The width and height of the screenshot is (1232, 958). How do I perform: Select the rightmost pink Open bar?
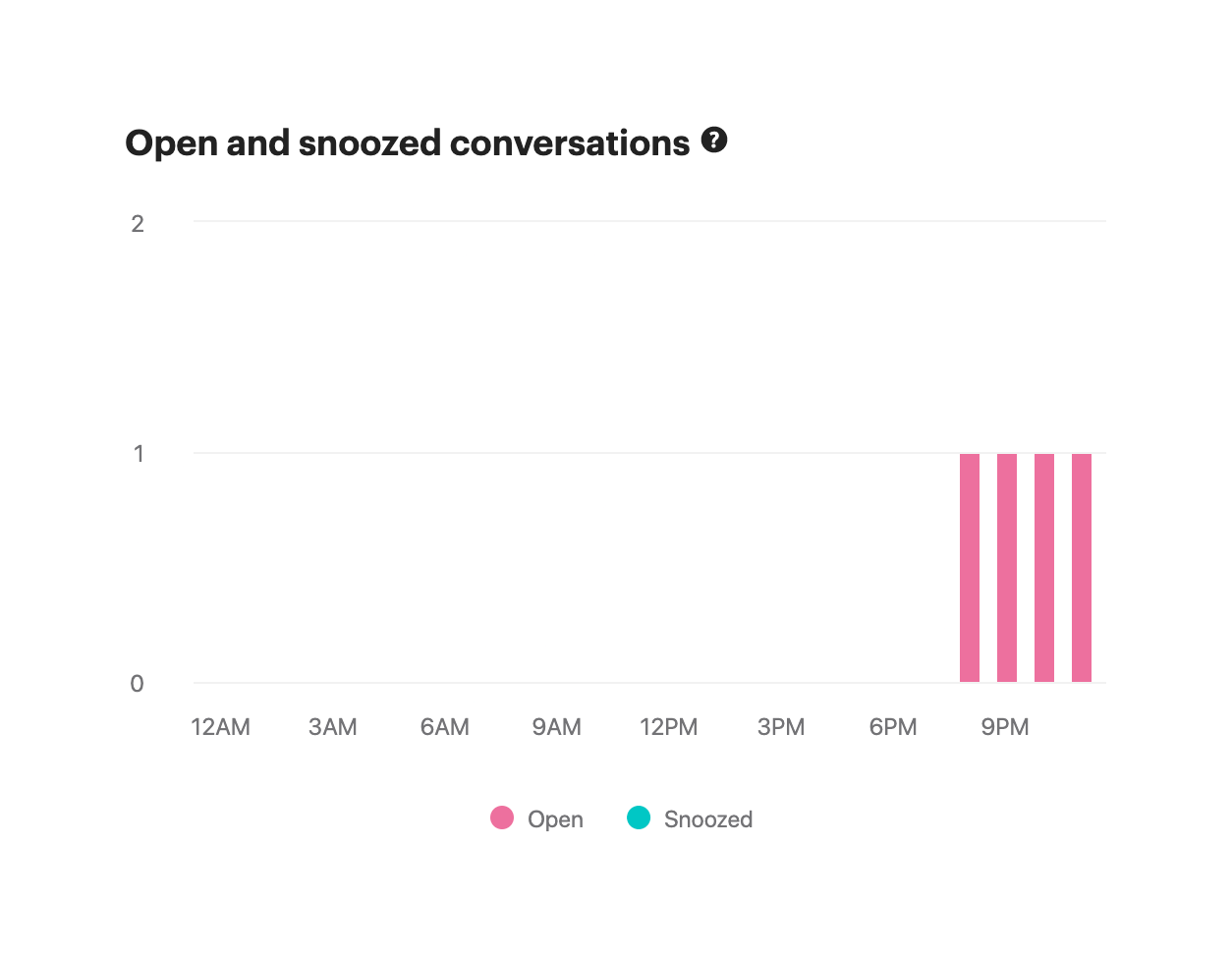(1082, 568)
